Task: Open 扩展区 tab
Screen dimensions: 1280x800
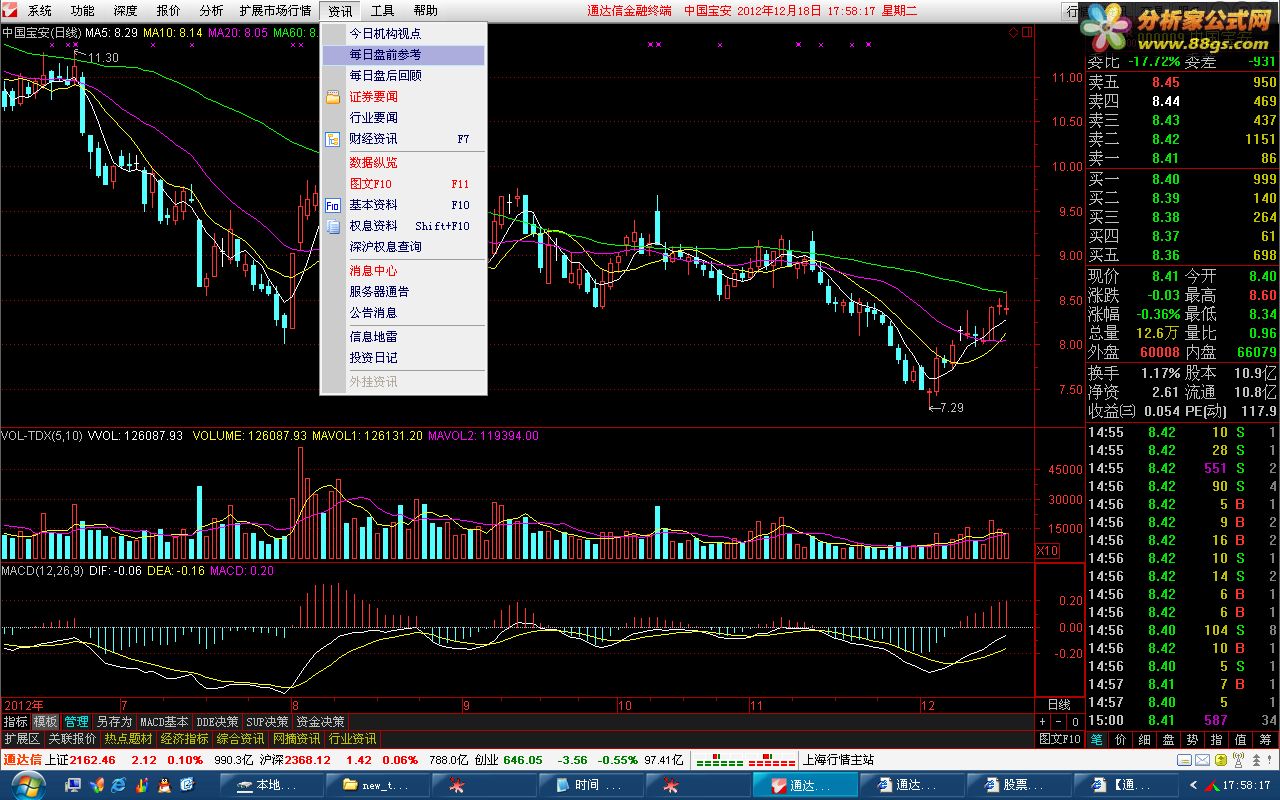Action: (21, 739)
